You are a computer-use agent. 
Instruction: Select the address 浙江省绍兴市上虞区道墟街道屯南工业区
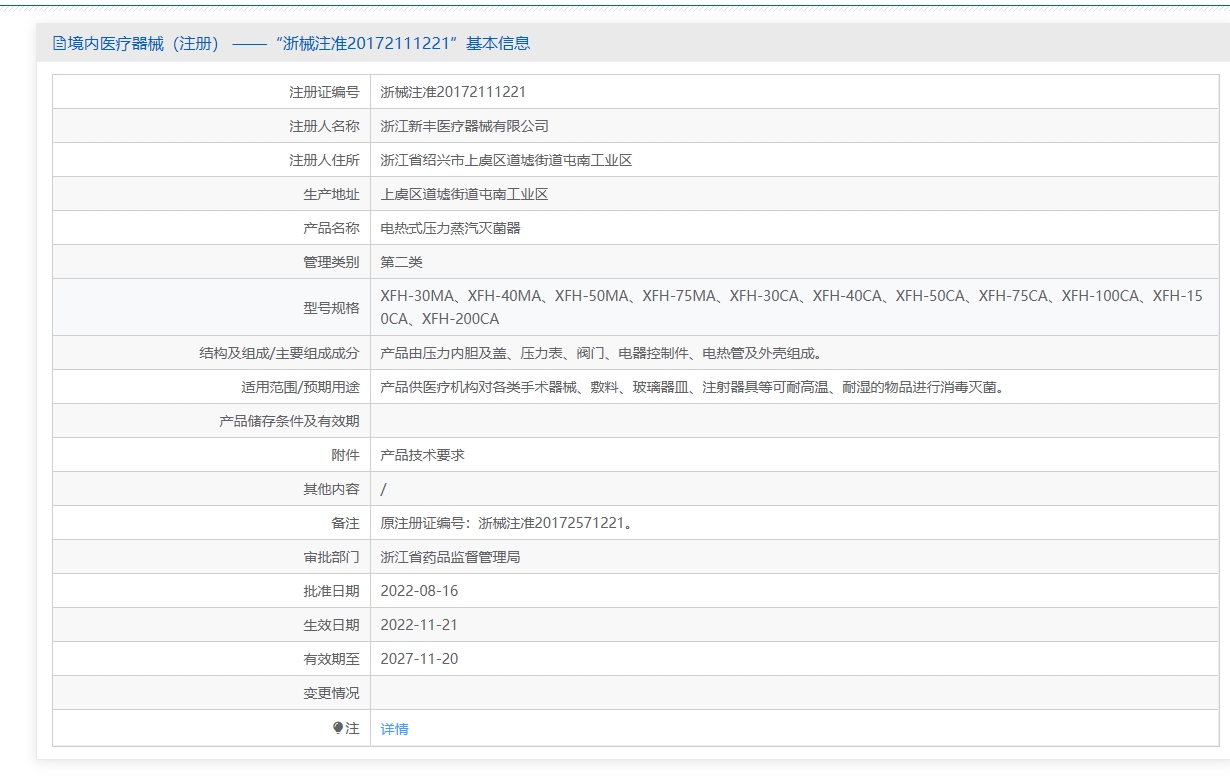click(x=506, y=160)
